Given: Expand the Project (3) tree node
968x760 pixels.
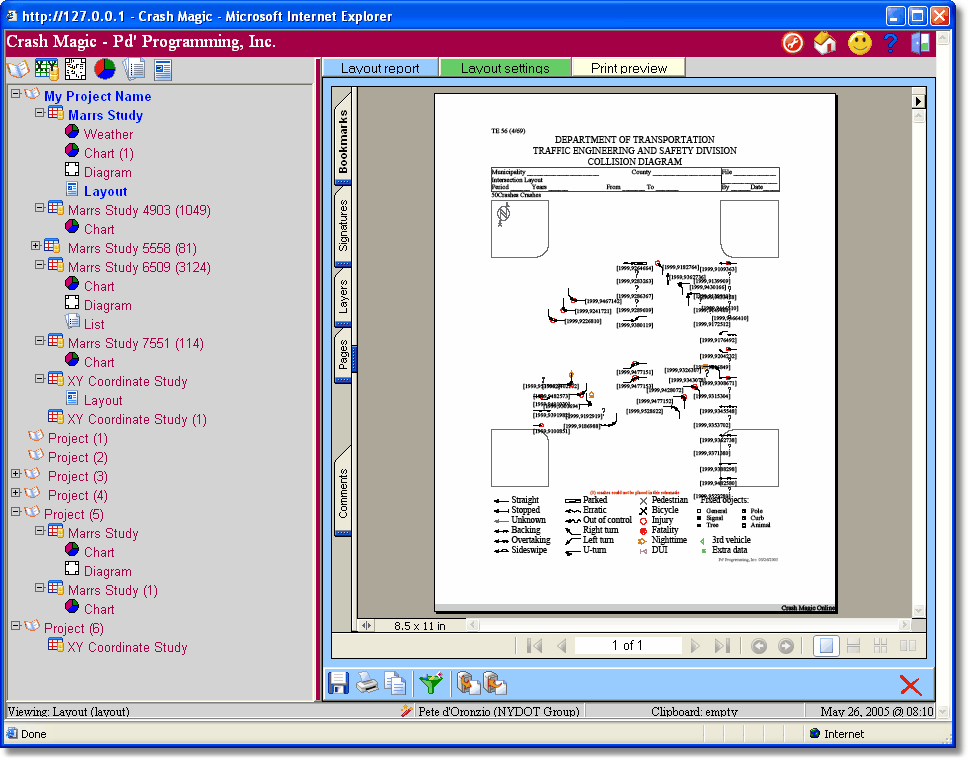Looking at the screenshot, I should [16, 474].
